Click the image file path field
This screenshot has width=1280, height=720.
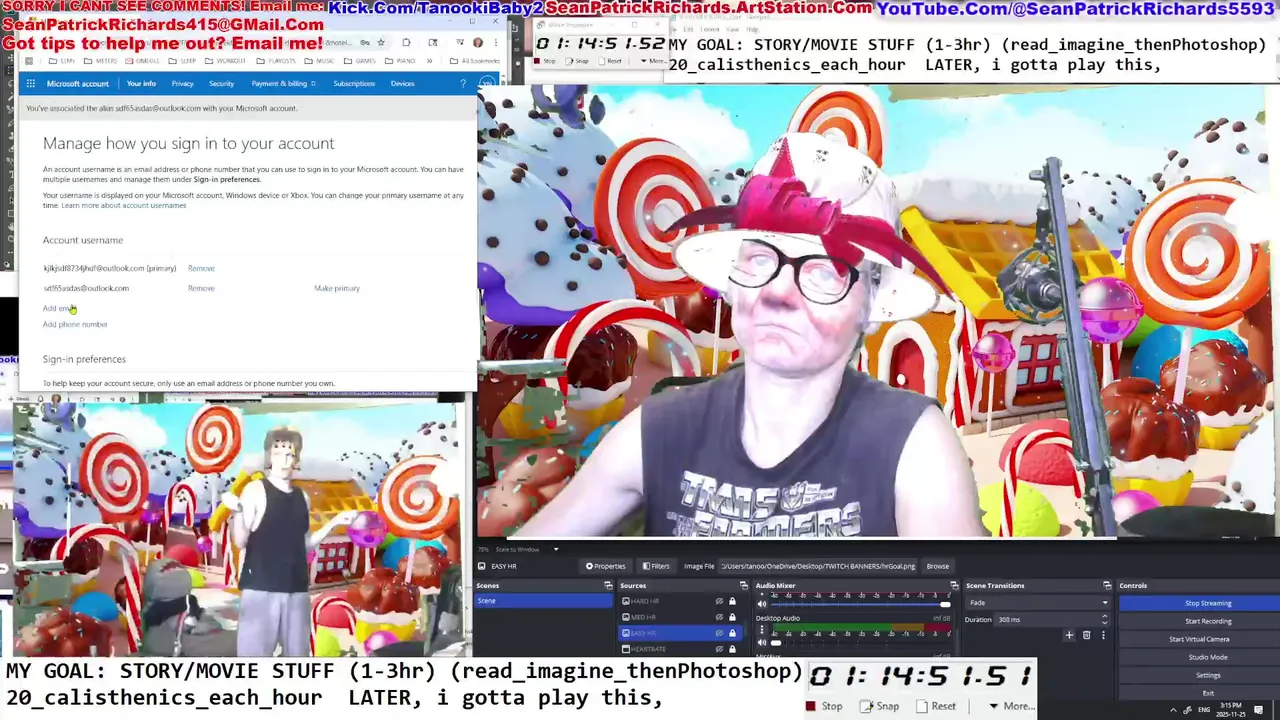point(818,566)
